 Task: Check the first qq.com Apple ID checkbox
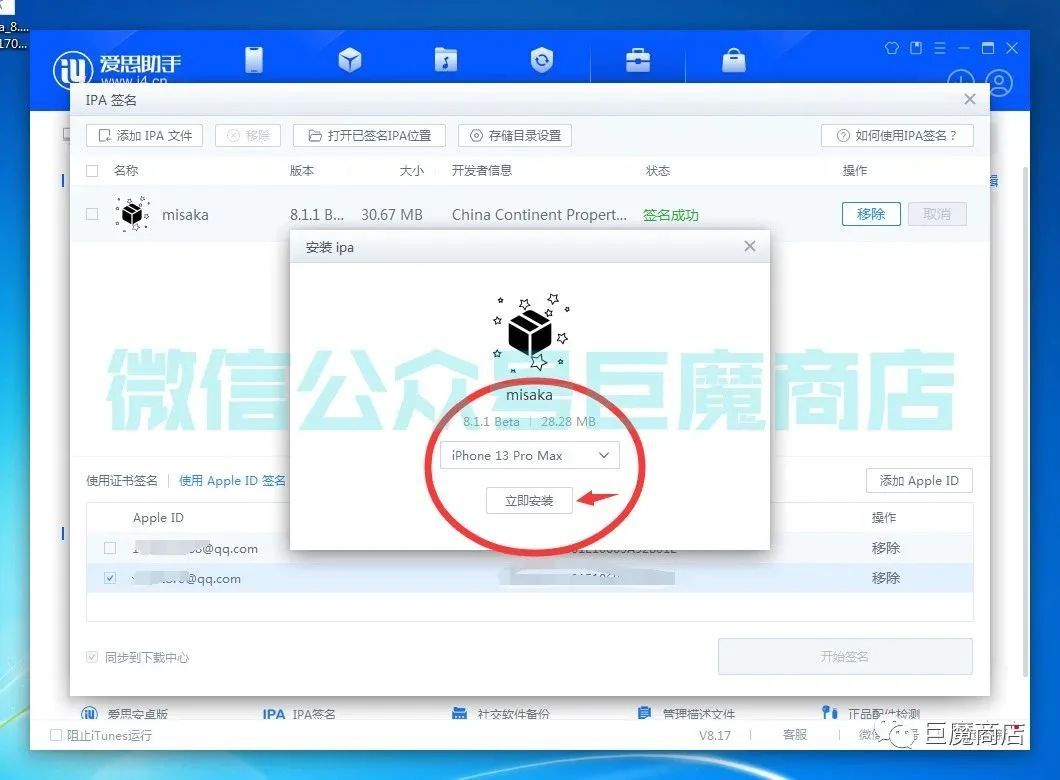[110, 548]
